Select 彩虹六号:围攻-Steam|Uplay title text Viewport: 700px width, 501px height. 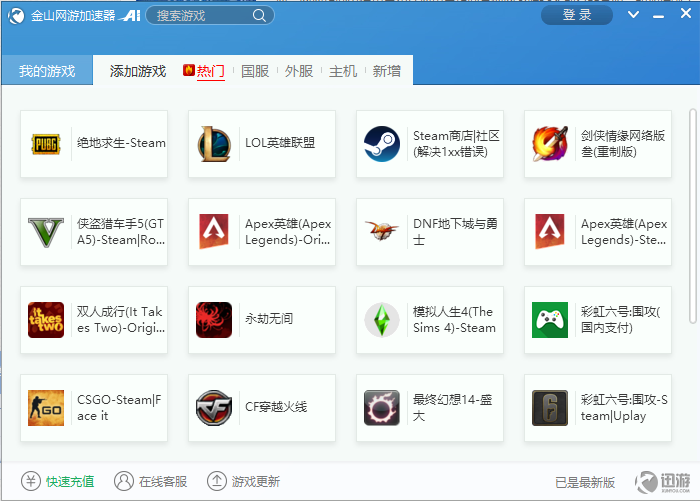624,408
